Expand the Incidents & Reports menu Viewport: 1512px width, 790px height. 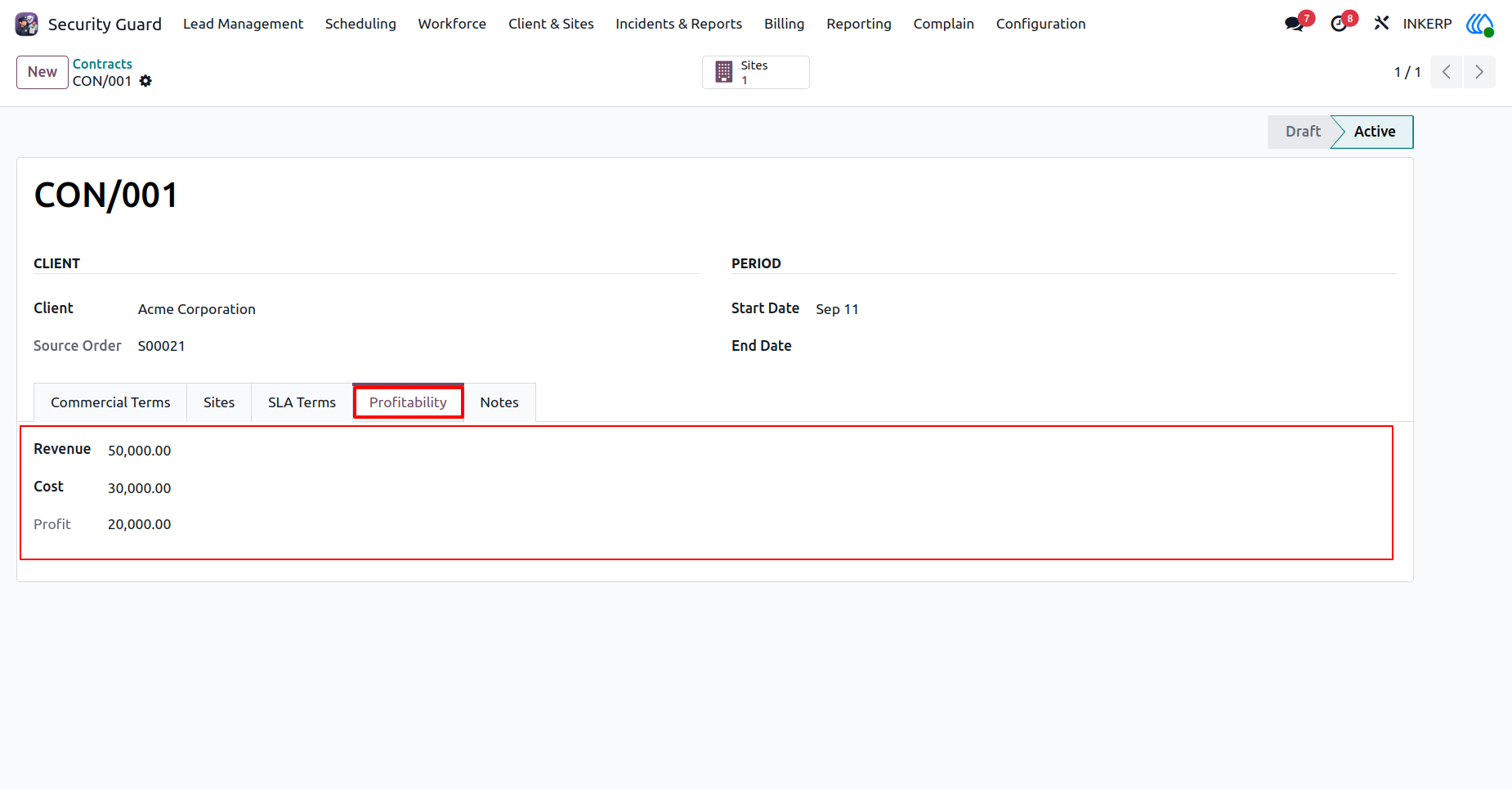(678, 24)
